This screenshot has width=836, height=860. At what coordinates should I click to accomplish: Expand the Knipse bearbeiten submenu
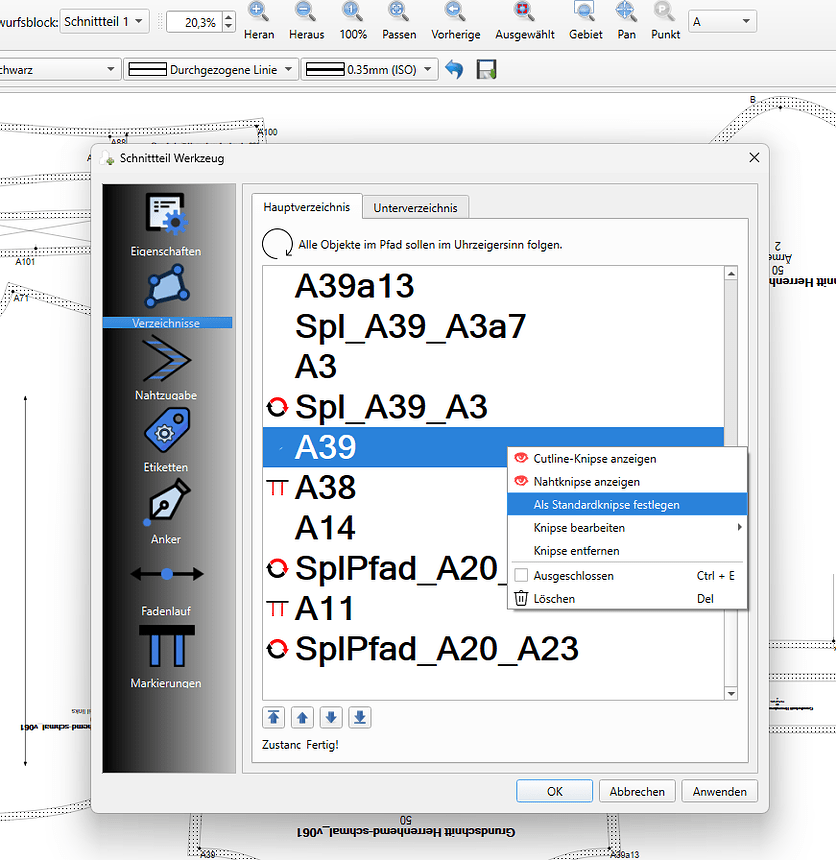(x=627, y=528)
